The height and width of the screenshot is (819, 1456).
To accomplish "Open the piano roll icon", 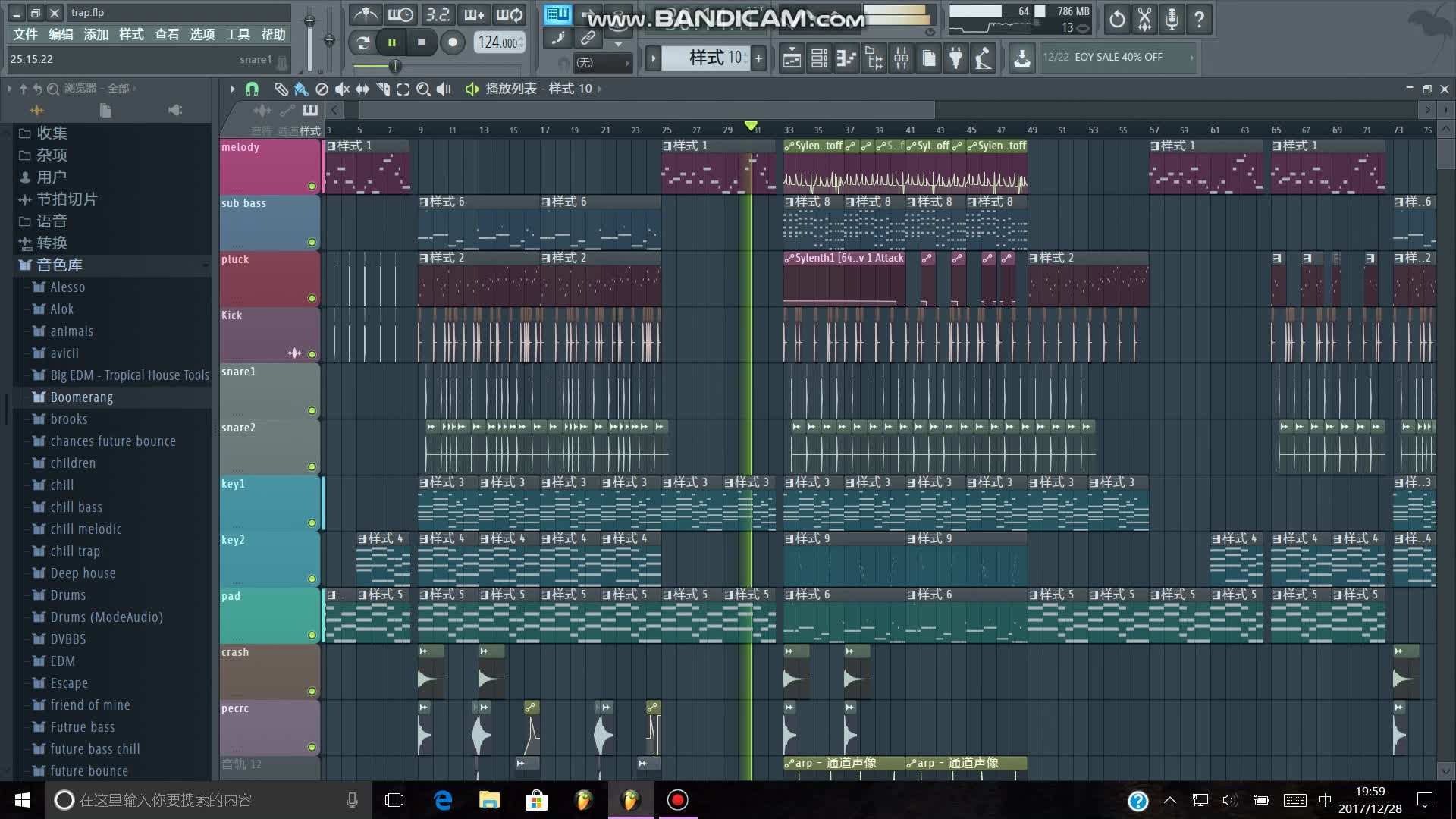I will 846,58.
